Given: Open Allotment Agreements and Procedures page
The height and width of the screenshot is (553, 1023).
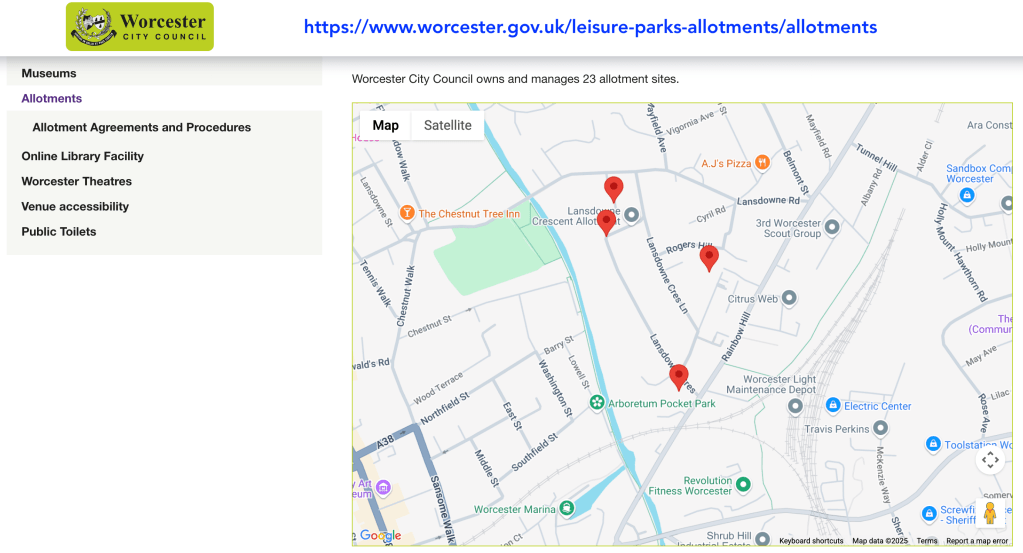Looking at the screenshot, I should coord(141,127).
